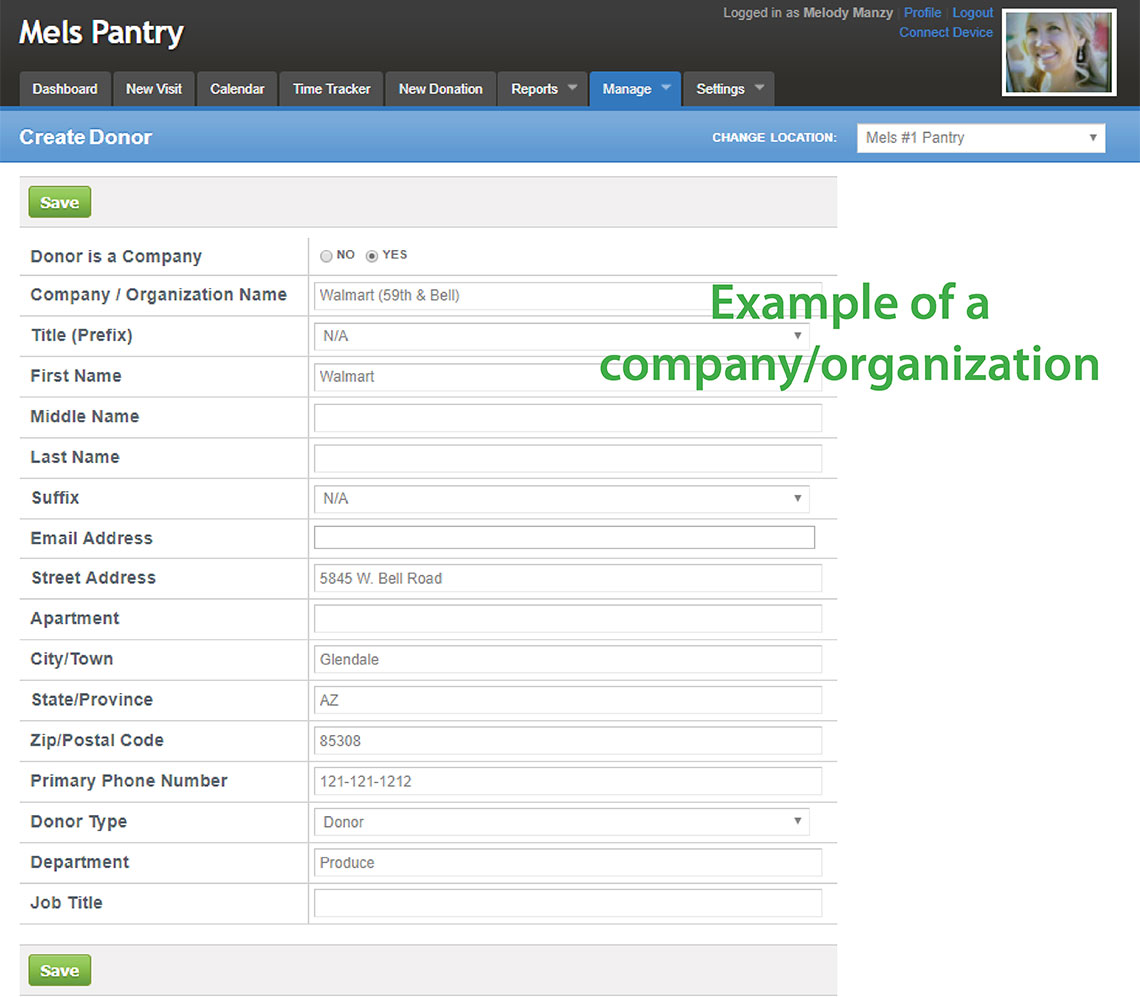This screenshot has height=997, width=1140.
Task: Click the bottom Save button
Action: tap(60, 970)
